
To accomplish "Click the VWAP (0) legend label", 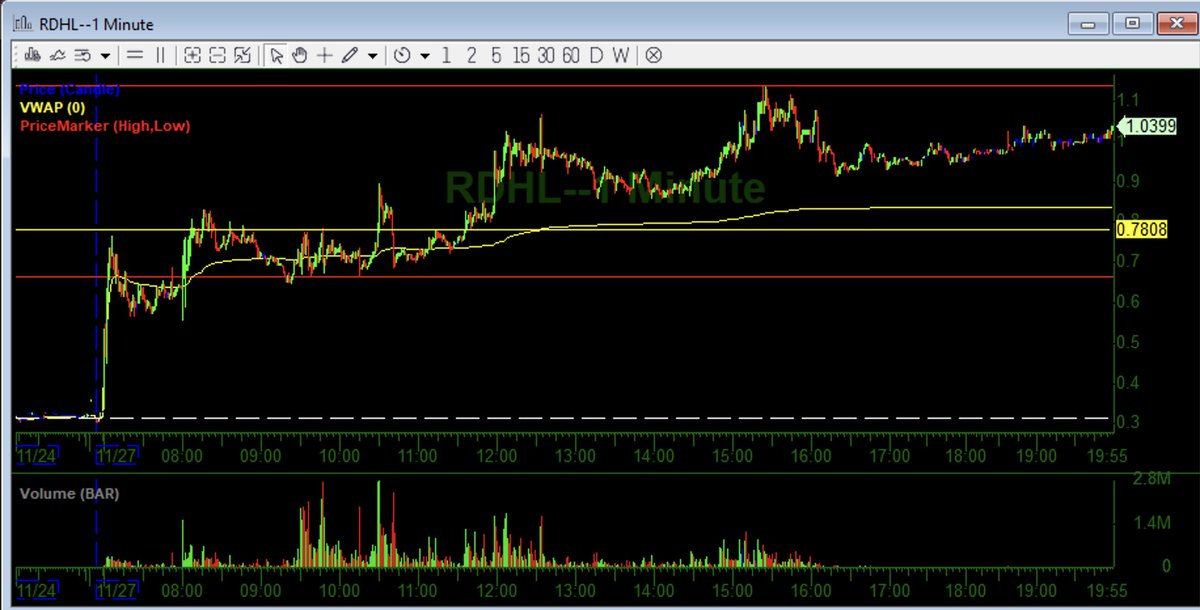I will (x=53, y=107).
